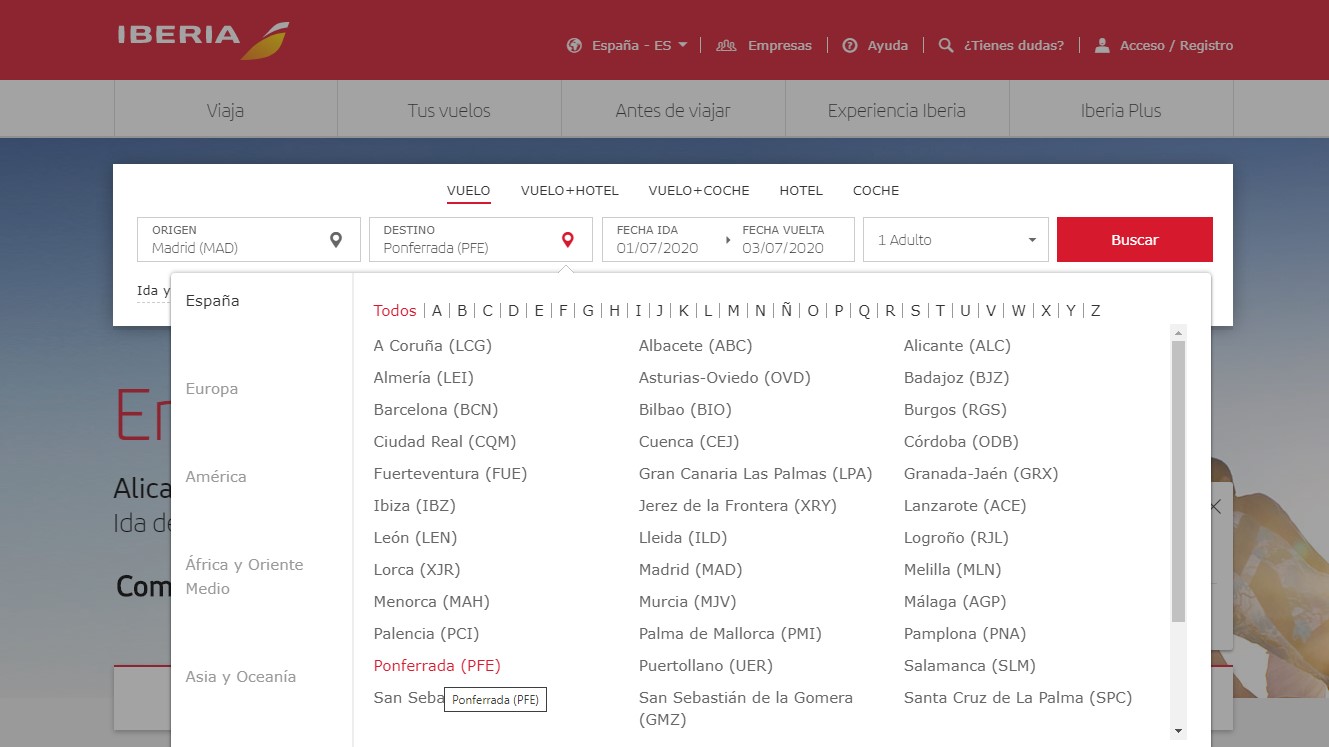Viewport: 1329px width, 747px height.
Task: Open the 1 Adulto passengers dropdown
Action: click(x=956, y=240)
